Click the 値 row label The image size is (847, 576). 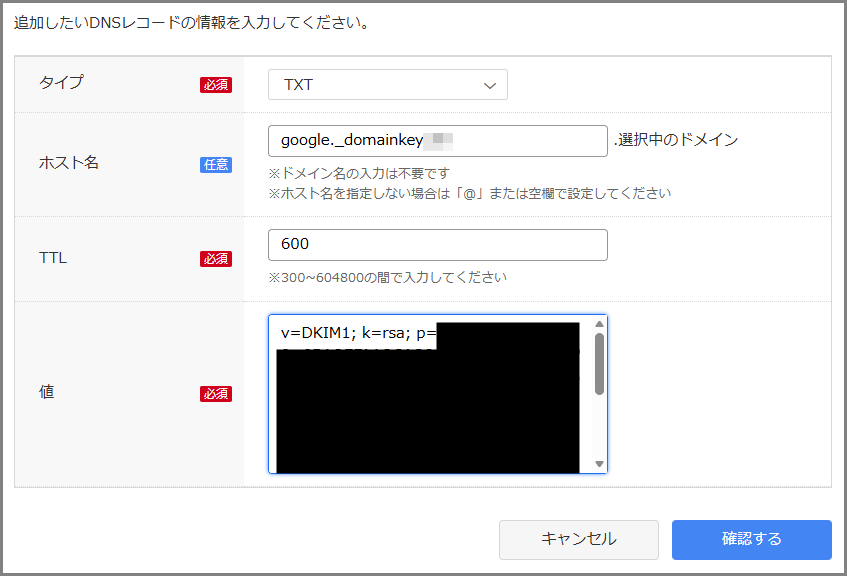tap(46, 393)
